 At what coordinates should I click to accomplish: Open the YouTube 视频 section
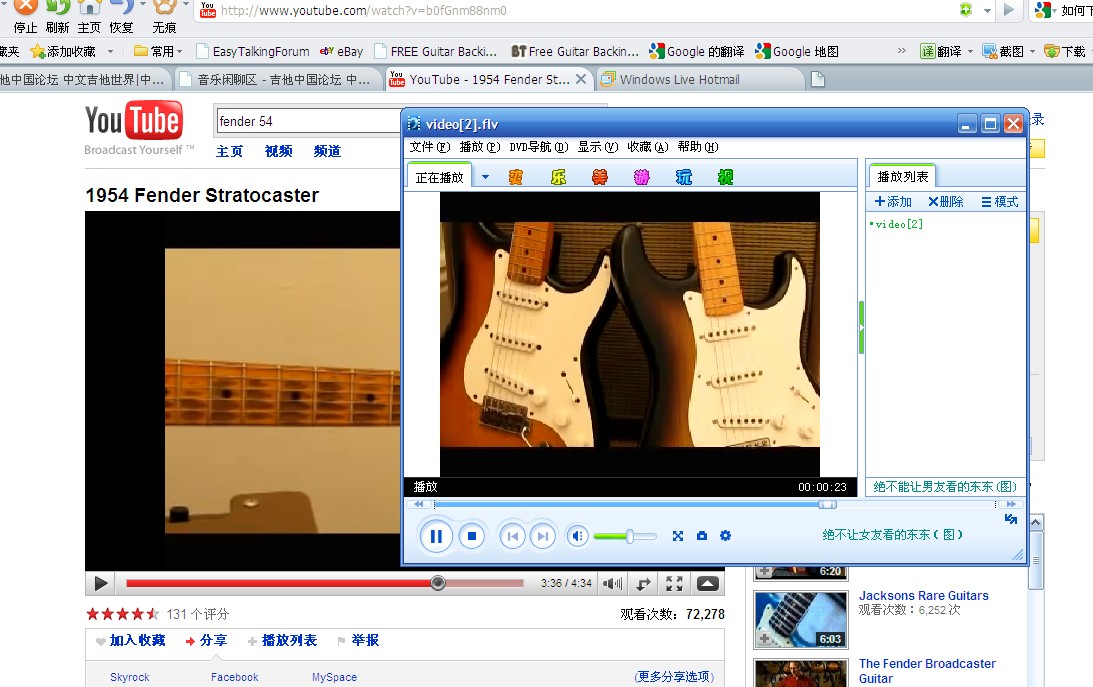click(x=278, y=151)
